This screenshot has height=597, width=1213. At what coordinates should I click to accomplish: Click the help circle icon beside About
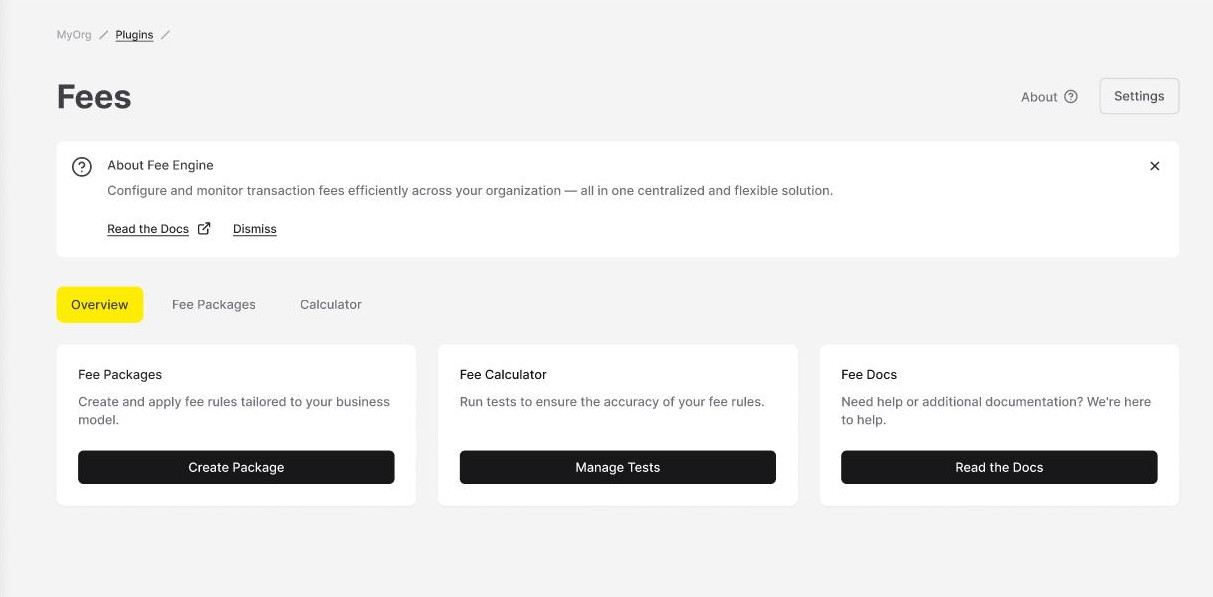pos(1071,97)
